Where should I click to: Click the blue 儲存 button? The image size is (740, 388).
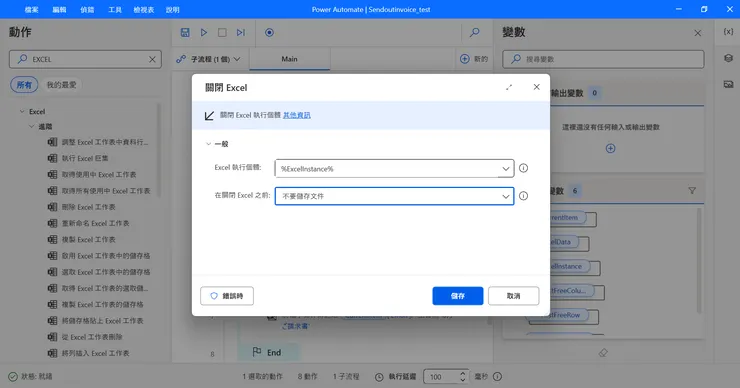458,296
